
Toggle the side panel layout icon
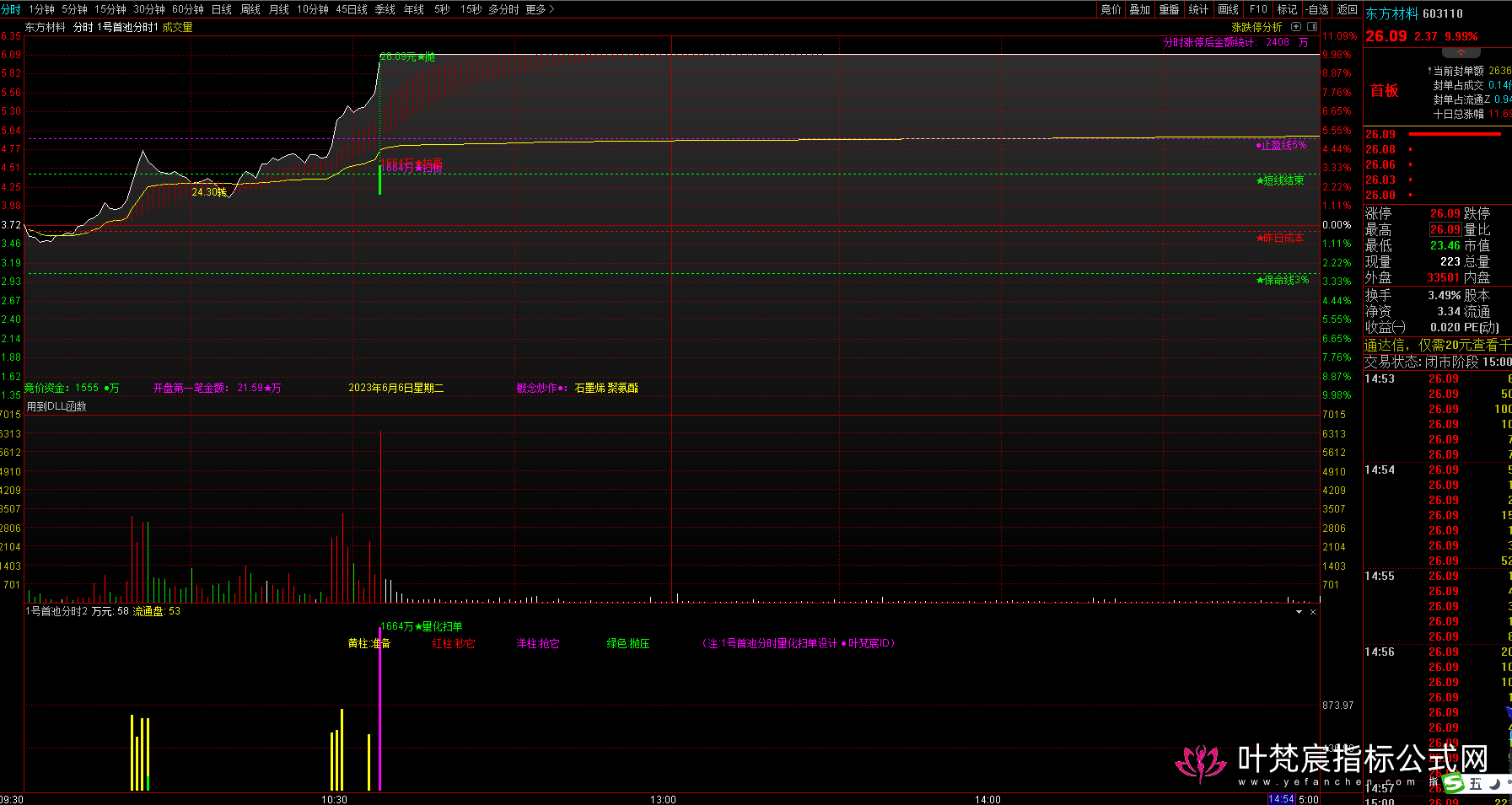coord(1311,27)
